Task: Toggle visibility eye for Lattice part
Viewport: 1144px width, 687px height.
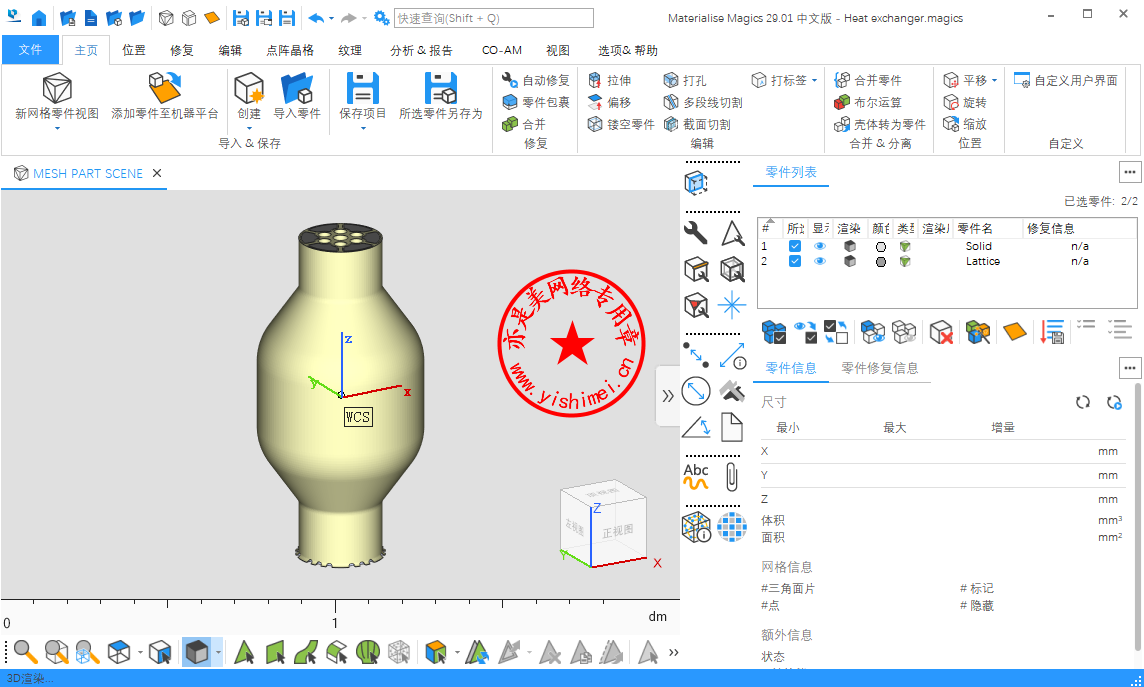Action: coord(820,261)
